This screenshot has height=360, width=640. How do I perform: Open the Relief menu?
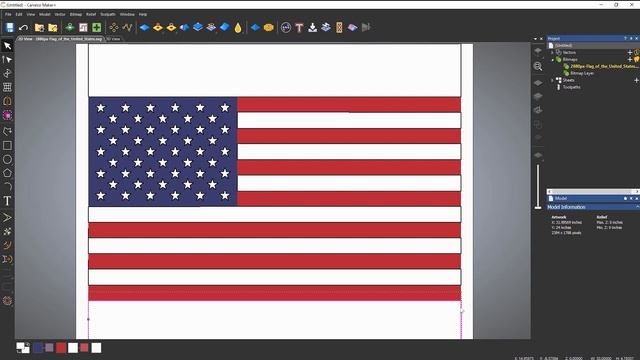(91, 14)
